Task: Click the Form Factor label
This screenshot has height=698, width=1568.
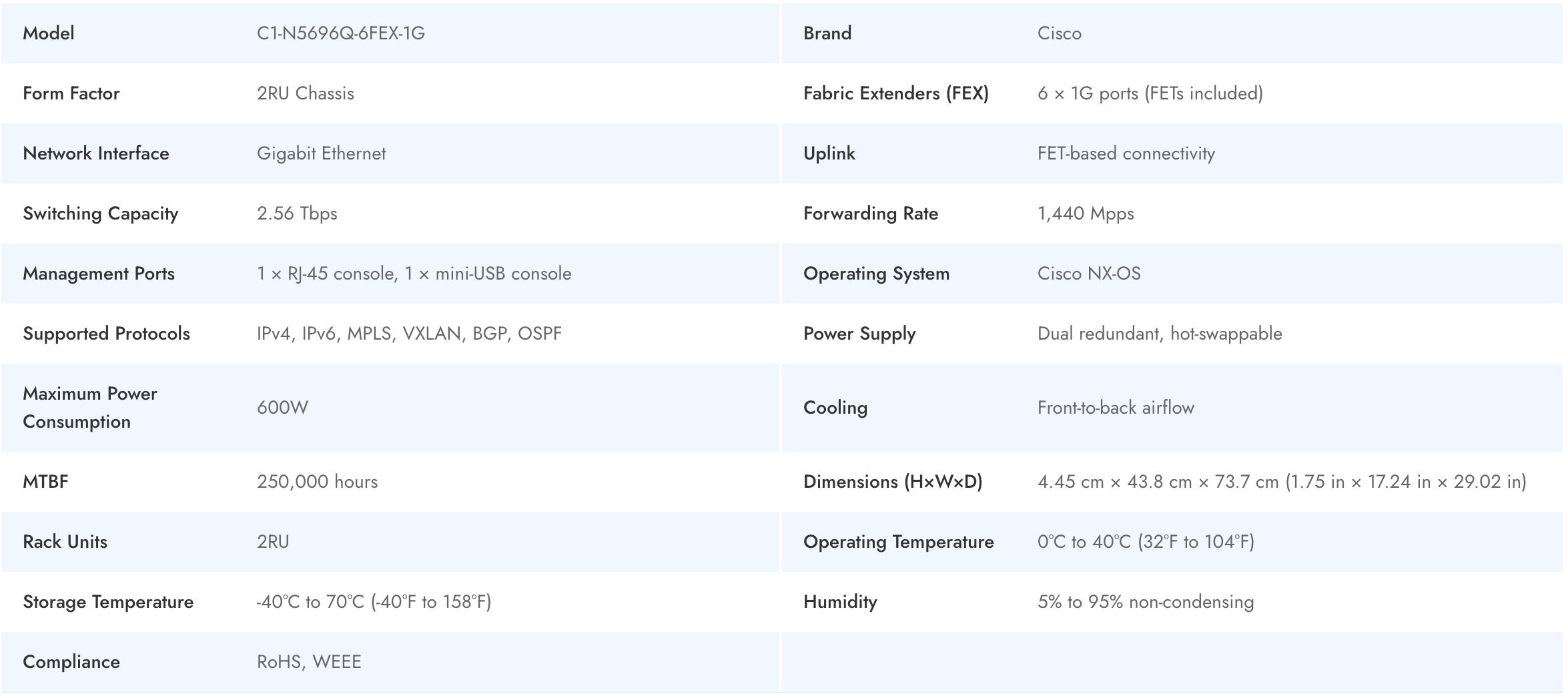Action: click(x=71, y=93)
